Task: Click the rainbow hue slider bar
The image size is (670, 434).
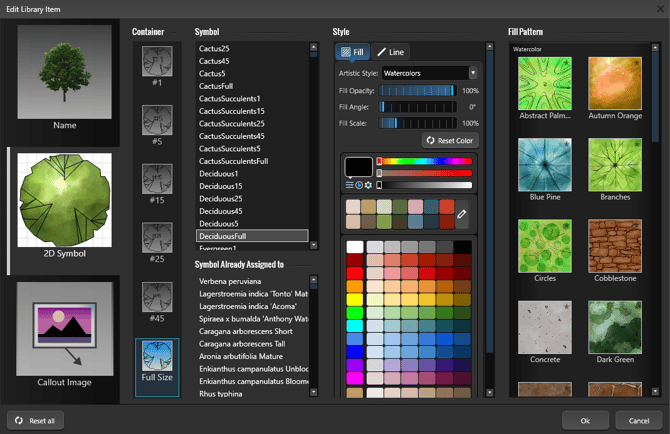Action: (424, 160)
